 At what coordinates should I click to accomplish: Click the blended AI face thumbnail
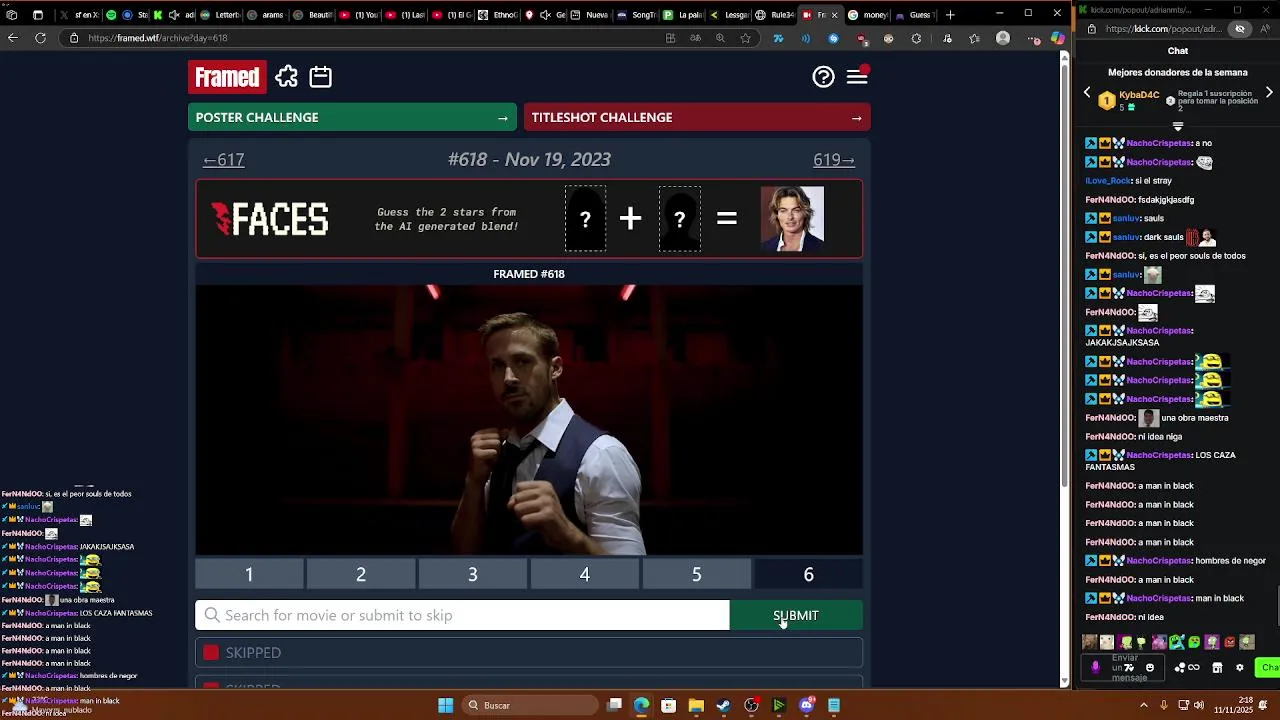(792, 218)
